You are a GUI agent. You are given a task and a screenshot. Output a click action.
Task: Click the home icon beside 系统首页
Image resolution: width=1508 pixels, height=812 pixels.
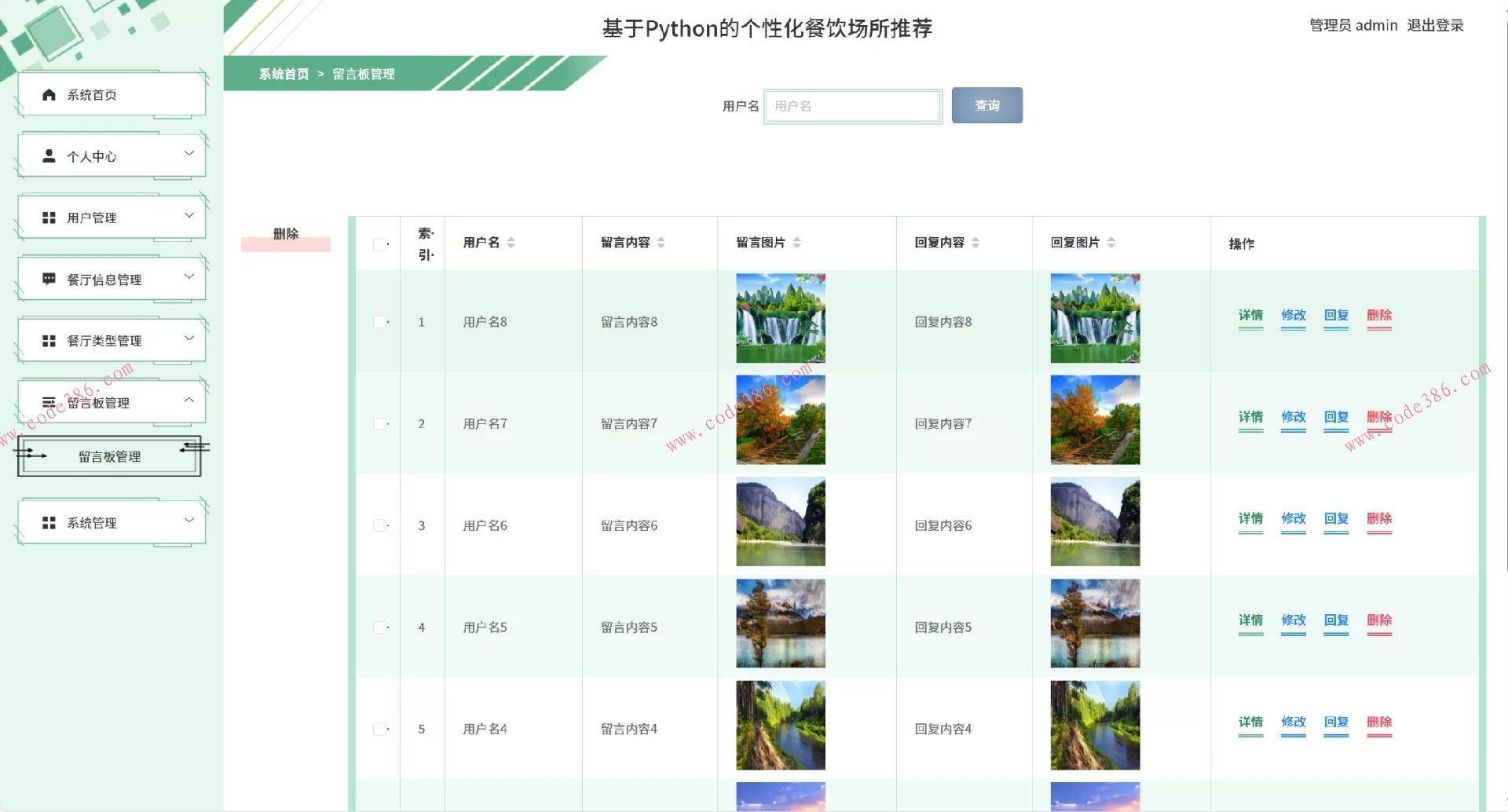click(x=49, y=95)
